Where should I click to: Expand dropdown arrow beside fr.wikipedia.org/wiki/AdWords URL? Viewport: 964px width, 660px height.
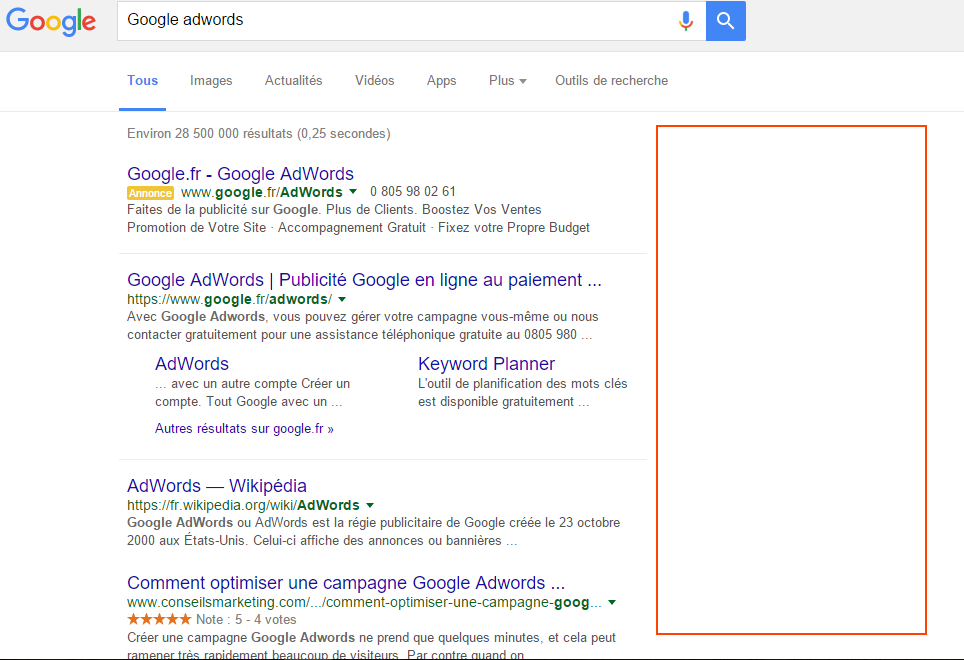[x=370, y=505]
